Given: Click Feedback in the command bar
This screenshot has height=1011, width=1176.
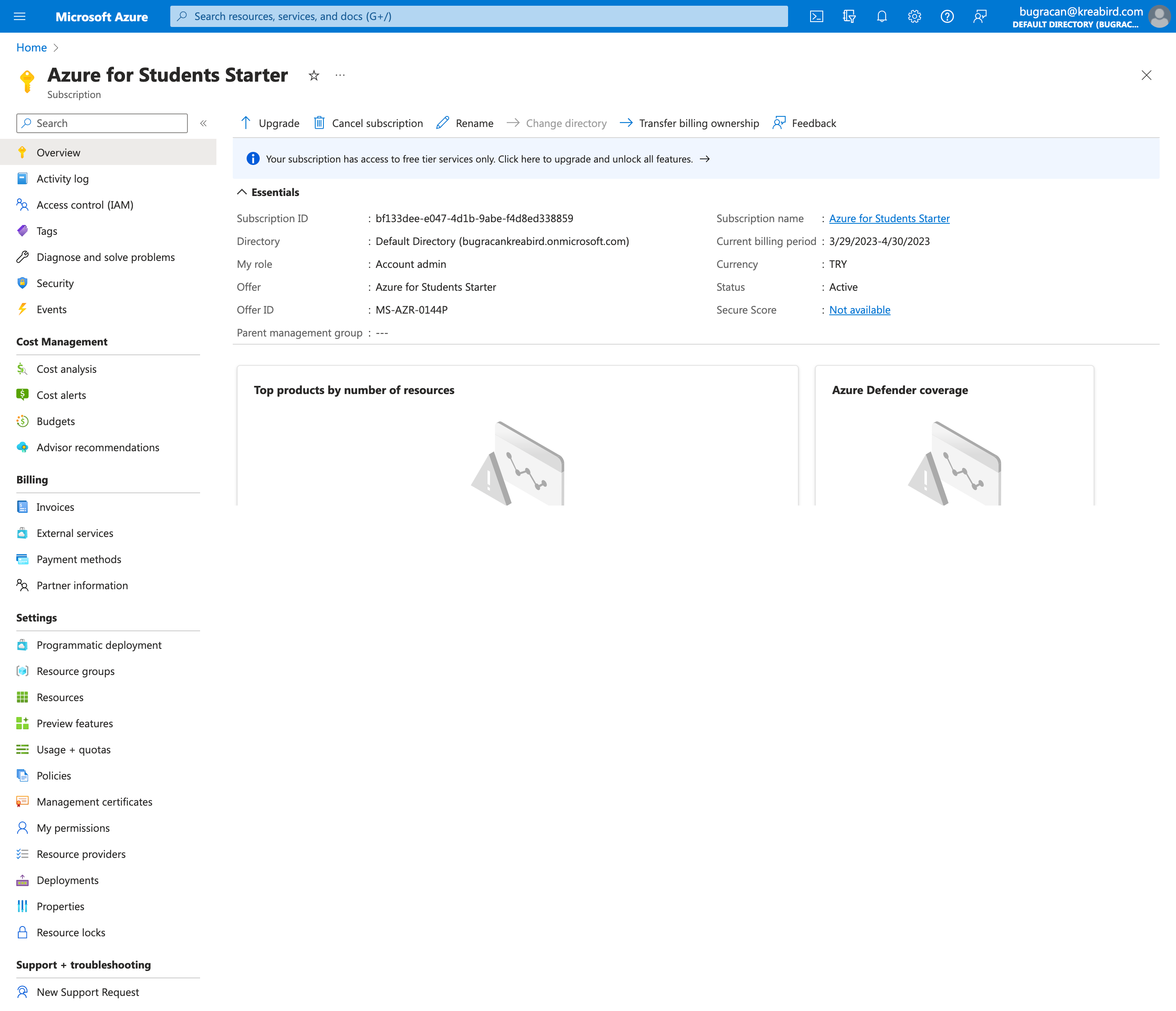Looking at the screenshot, I should (804, 123).
